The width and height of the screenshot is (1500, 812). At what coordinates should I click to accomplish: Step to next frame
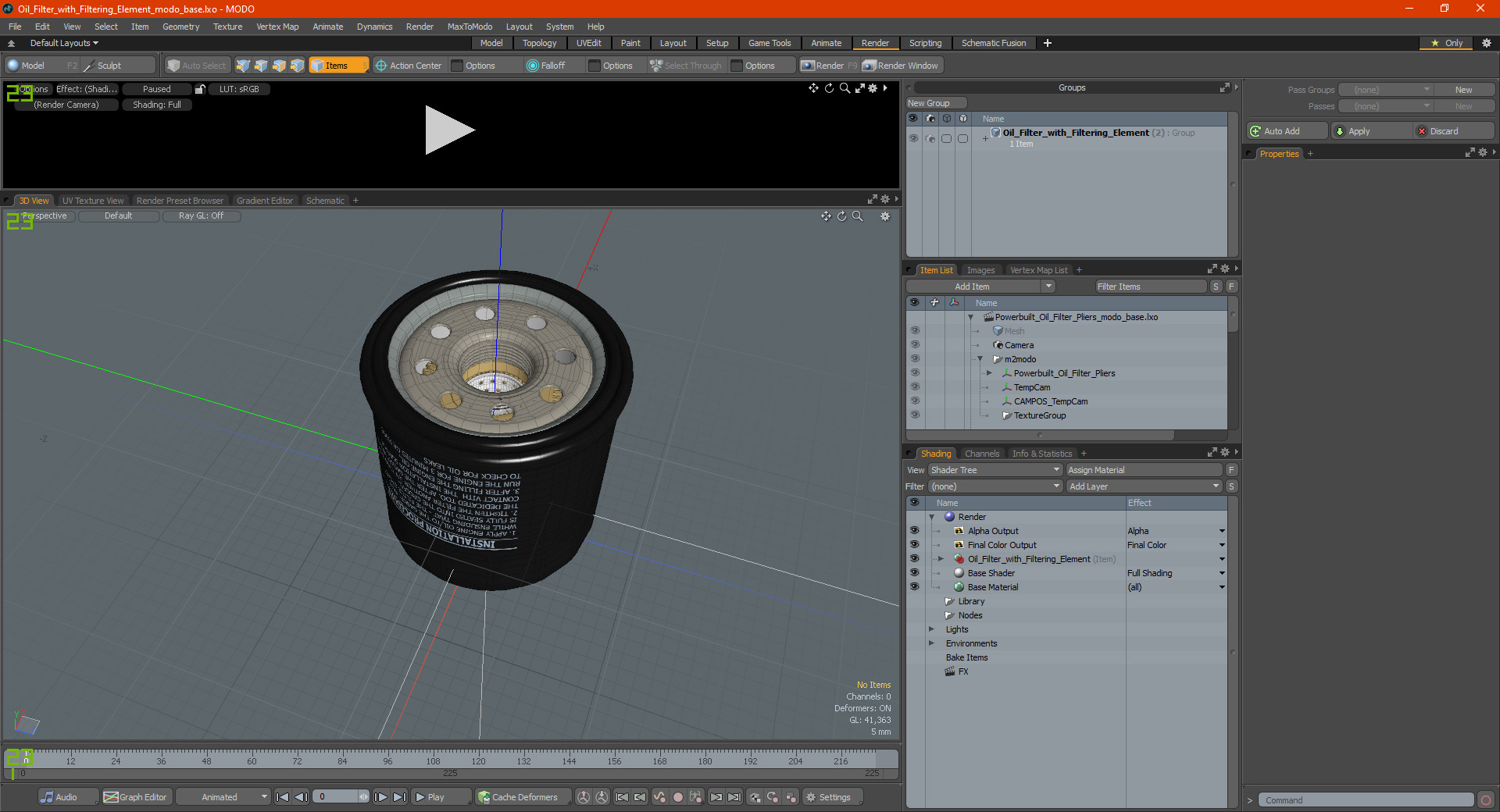[381, 797]
